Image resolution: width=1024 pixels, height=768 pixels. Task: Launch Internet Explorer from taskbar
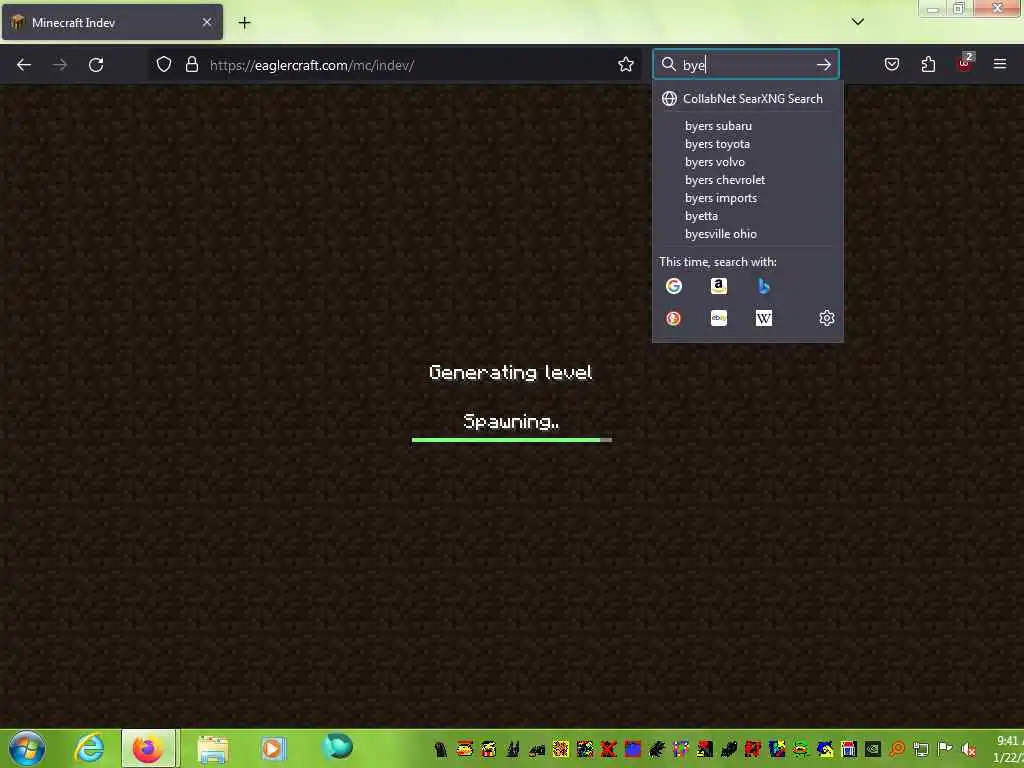pyautogui.click(x=89, y=748)
